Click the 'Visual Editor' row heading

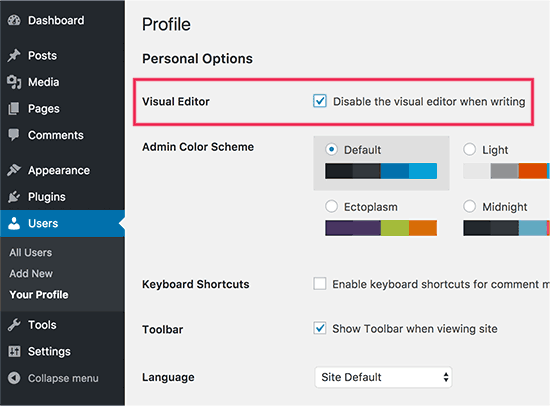(176, 101)
